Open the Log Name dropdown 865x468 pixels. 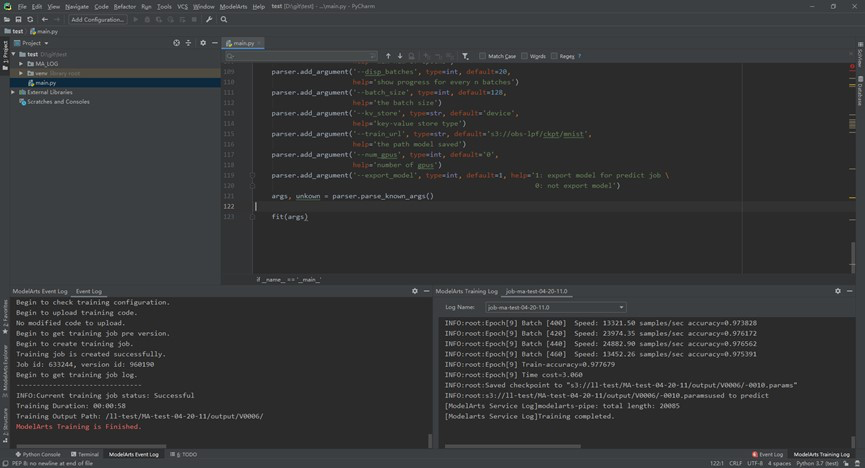[555, 307]
